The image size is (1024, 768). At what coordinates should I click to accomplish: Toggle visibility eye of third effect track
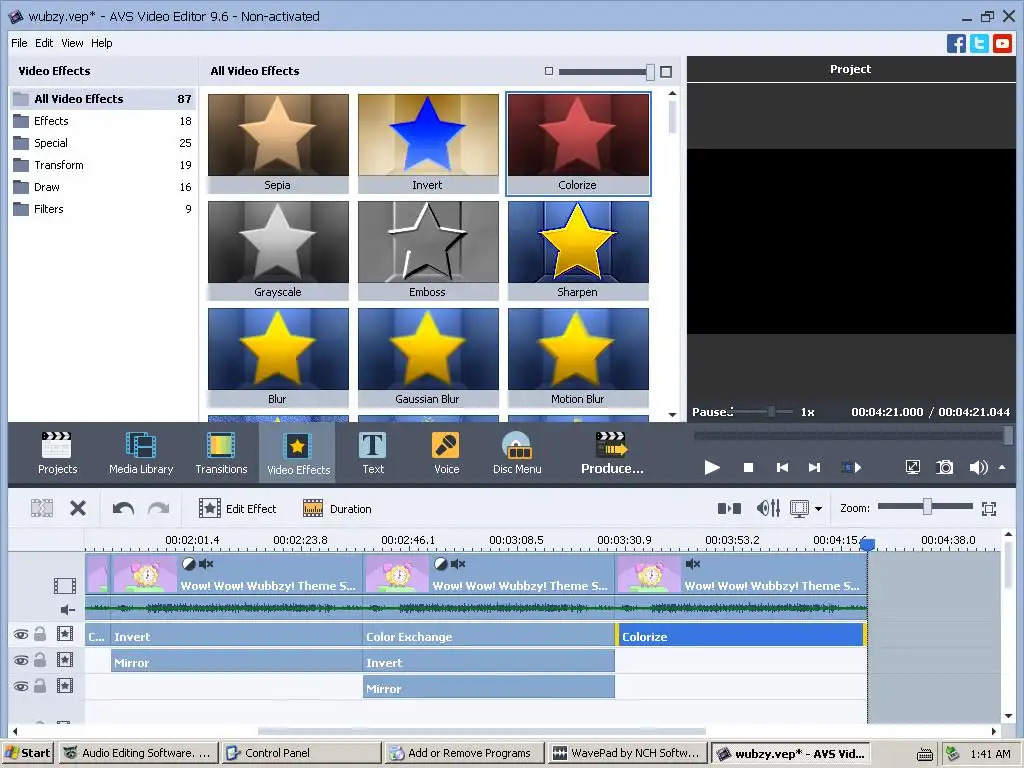[x=21, y=686]
